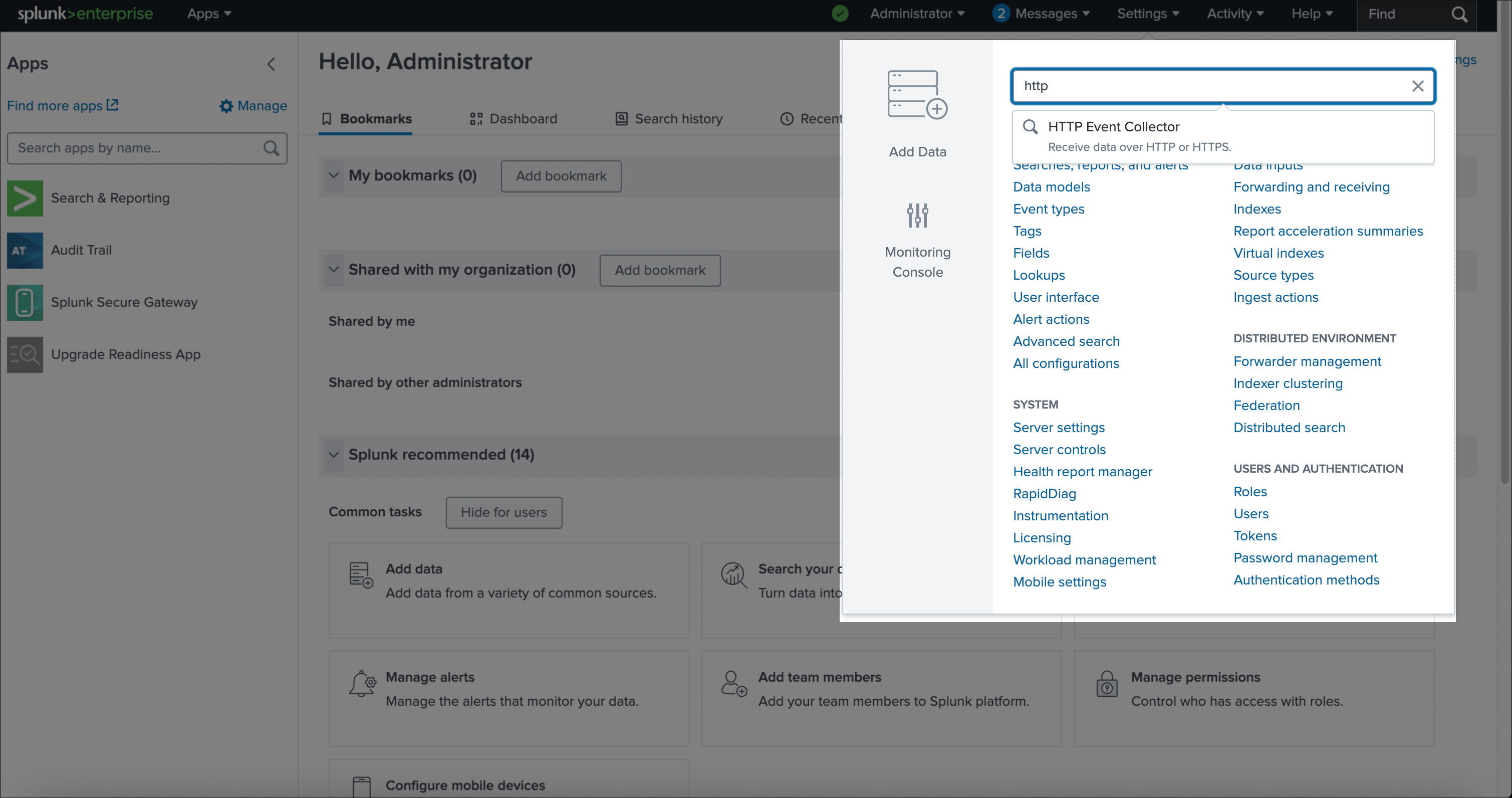1512x798 pixels.
Task: Collapse the Splunk recommended section
Action: tap(333, 455)
